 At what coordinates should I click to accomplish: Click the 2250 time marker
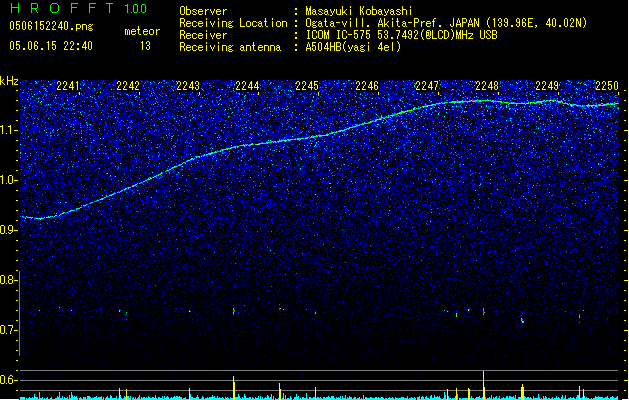tap(607, 86)
